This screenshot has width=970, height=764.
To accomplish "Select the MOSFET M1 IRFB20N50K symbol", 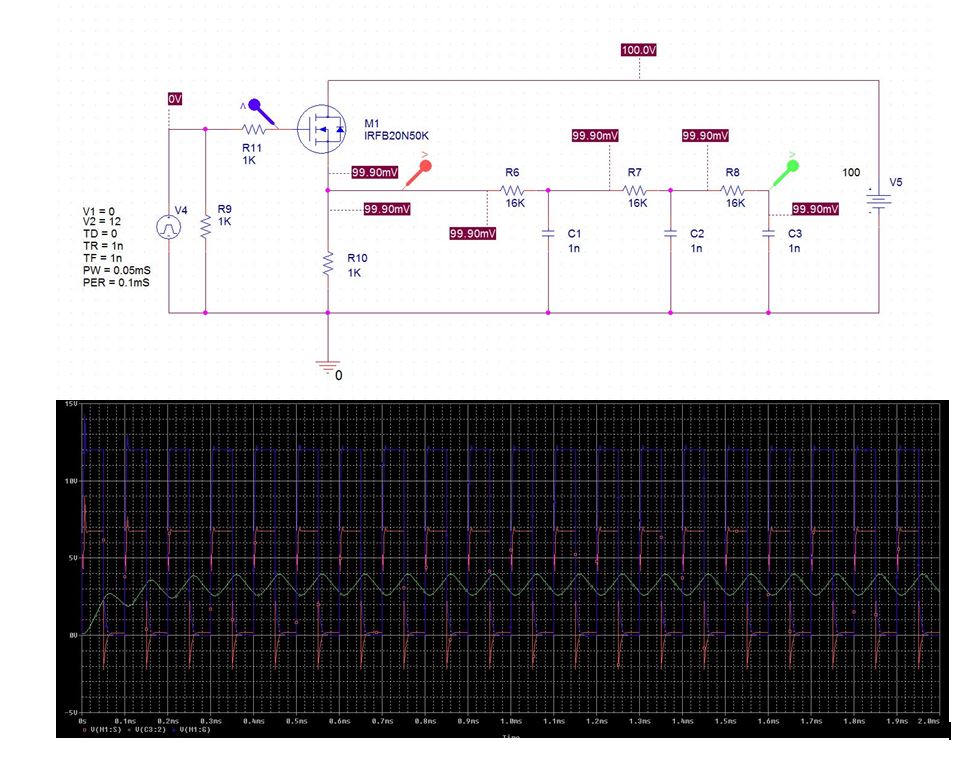I will point(323,128).
